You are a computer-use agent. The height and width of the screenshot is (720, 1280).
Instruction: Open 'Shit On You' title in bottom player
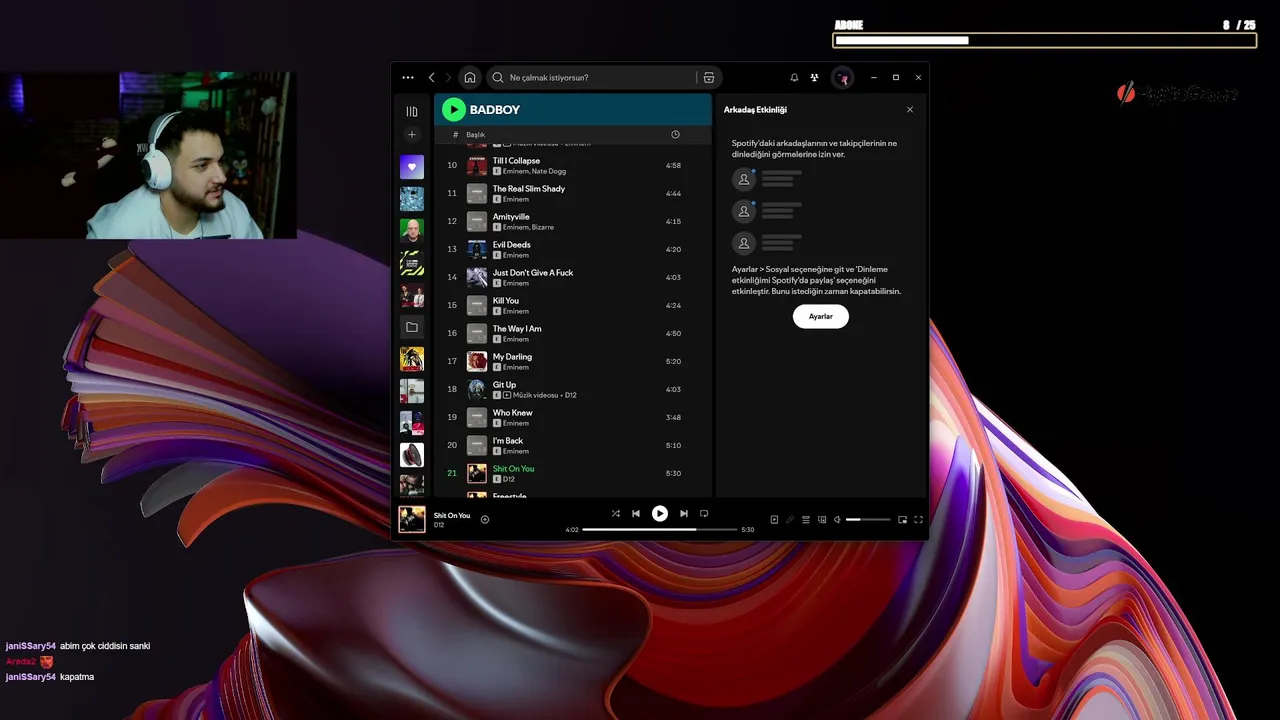(x=452, y=515)
